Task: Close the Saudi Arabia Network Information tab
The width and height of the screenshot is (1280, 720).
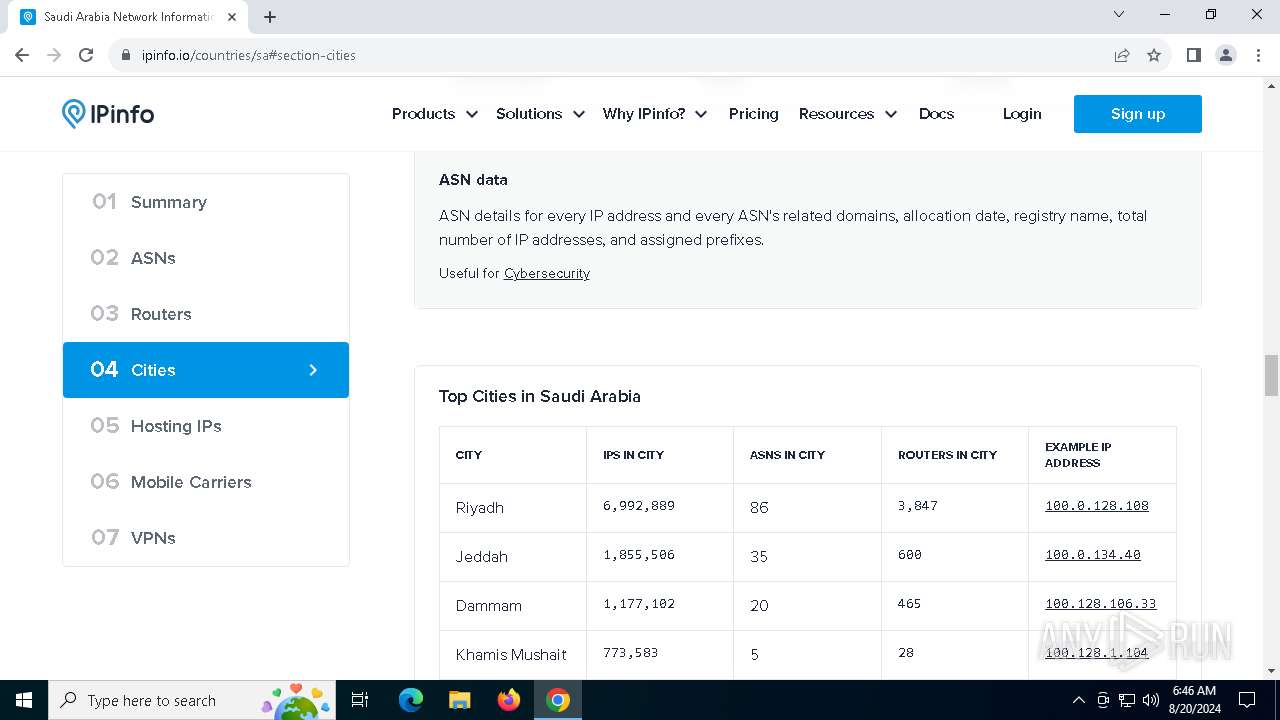Action: pyautogui.click(x=232, y=17)
